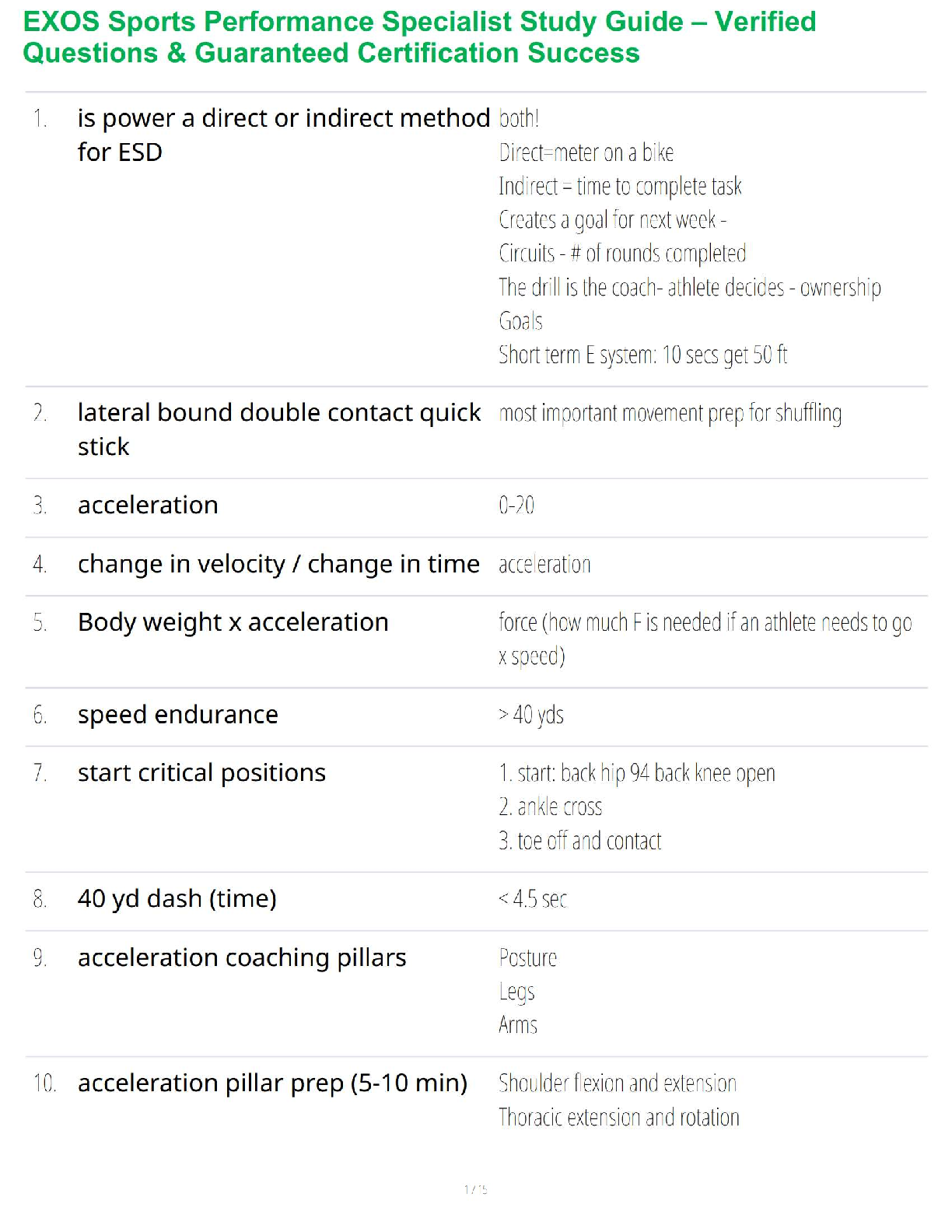This screenshot has height=1232, width=952.
Task: Select the "Circuits - # of rounds completed" line
Action: [x=622, y=254]
